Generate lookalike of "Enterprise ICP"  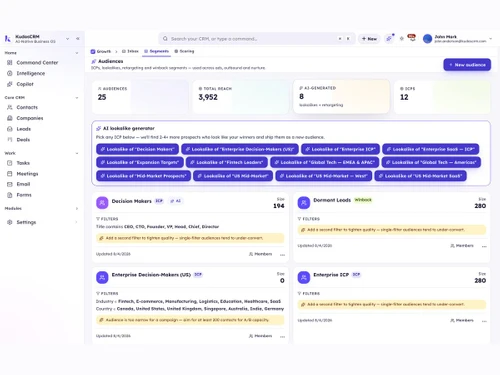click(340, 149)
